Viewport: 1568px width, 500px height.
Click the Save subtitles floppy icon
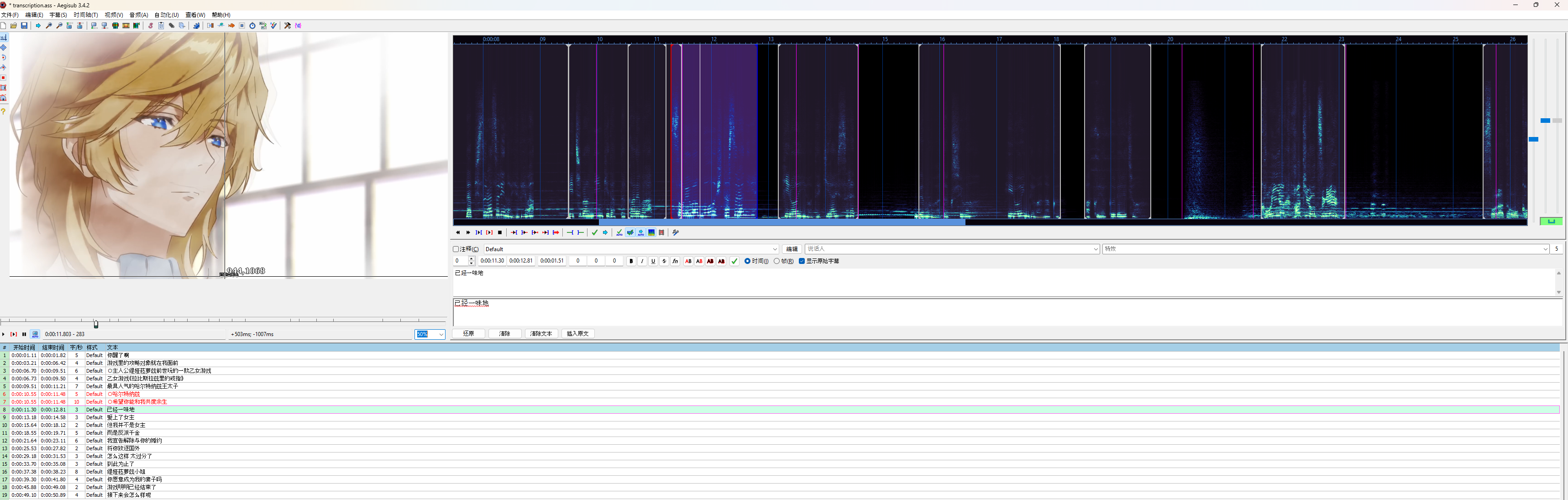[24, 26]
